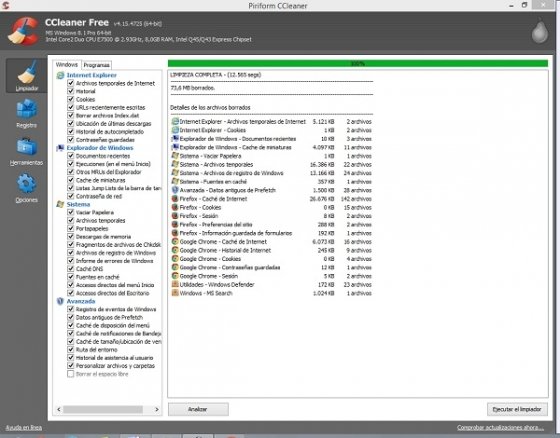Open Ayuda en línea link
The image size is (560, 438).
coord(24,427)
